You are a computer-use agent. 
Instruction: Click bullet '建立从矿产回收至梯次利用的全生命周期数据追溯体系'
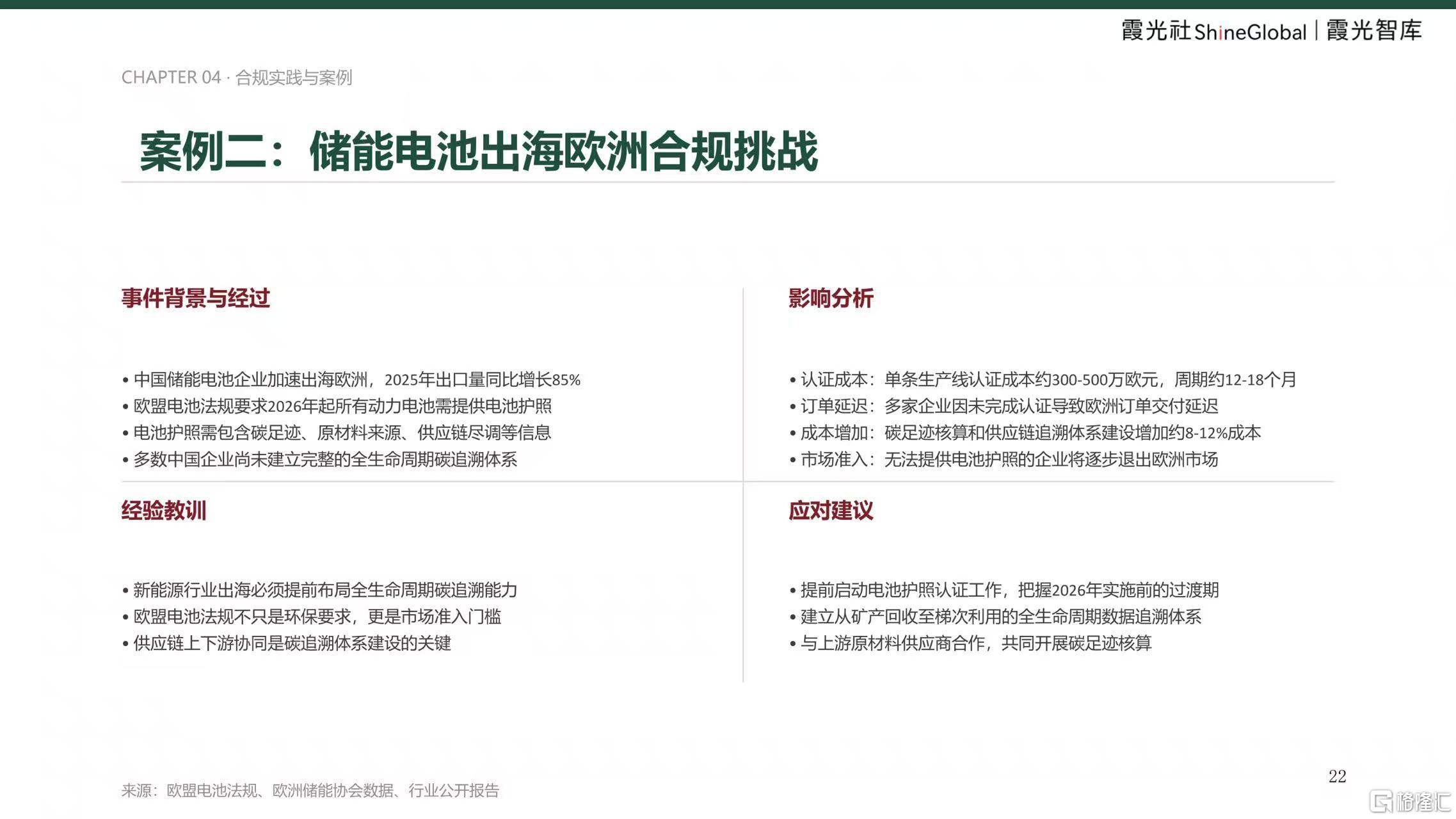coord(995,617)
